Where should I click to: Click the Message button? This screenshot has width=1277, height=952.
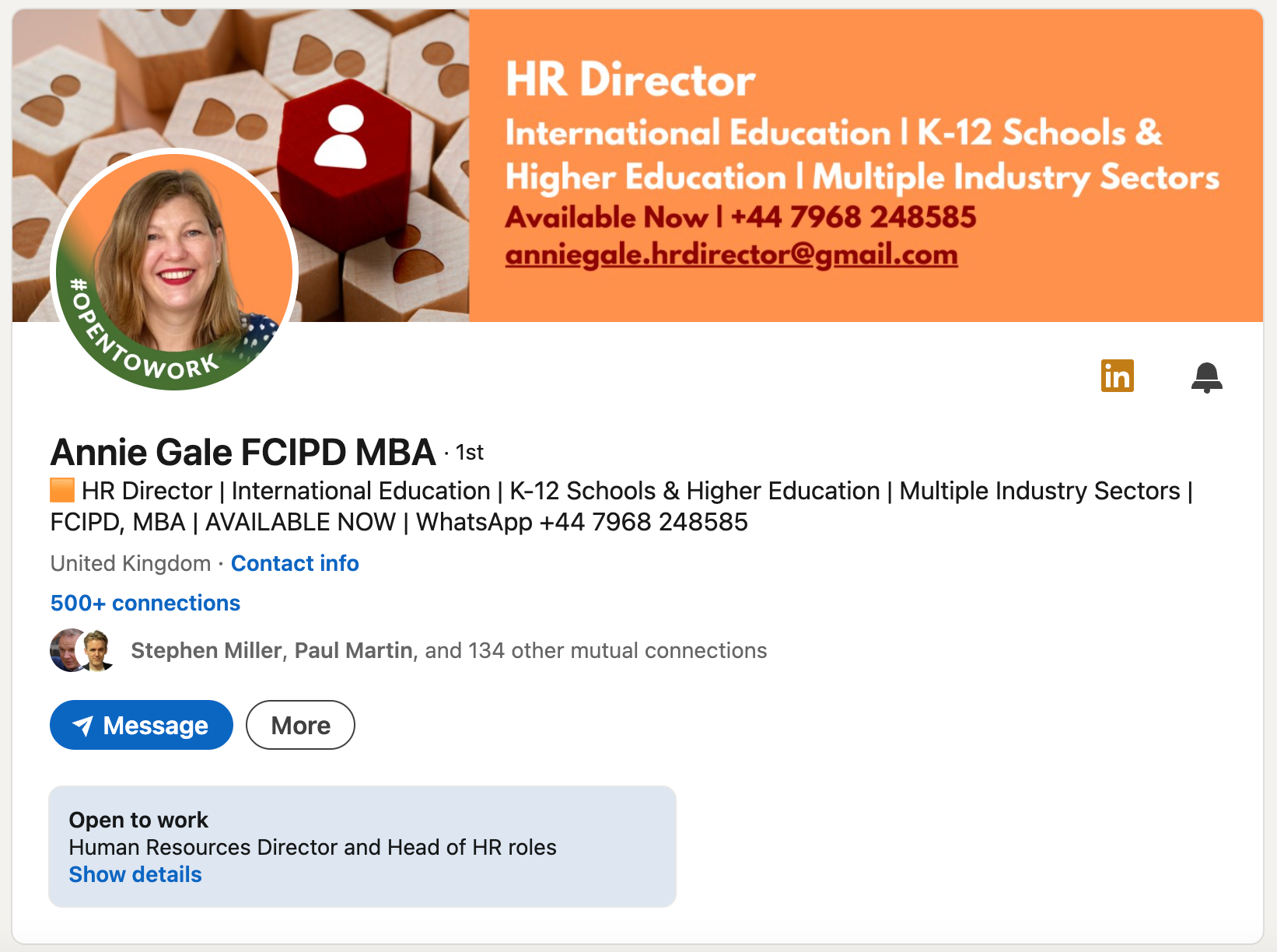tap(142, 726)
